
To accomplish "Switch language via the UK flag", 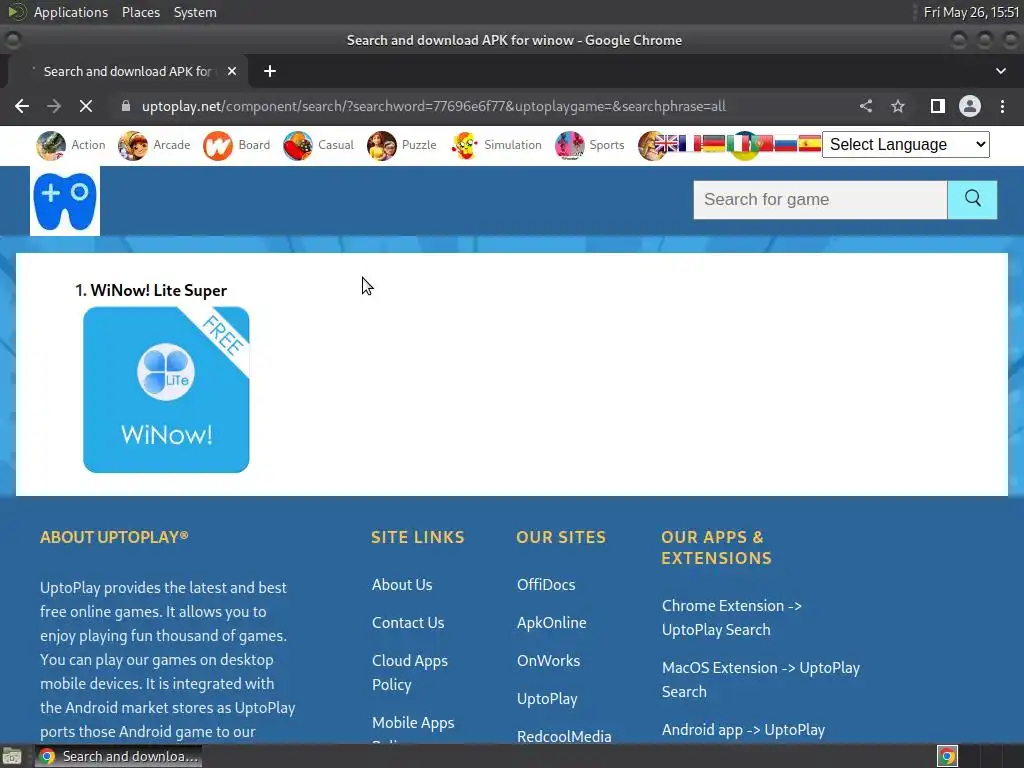I will (x=667, y=144).
